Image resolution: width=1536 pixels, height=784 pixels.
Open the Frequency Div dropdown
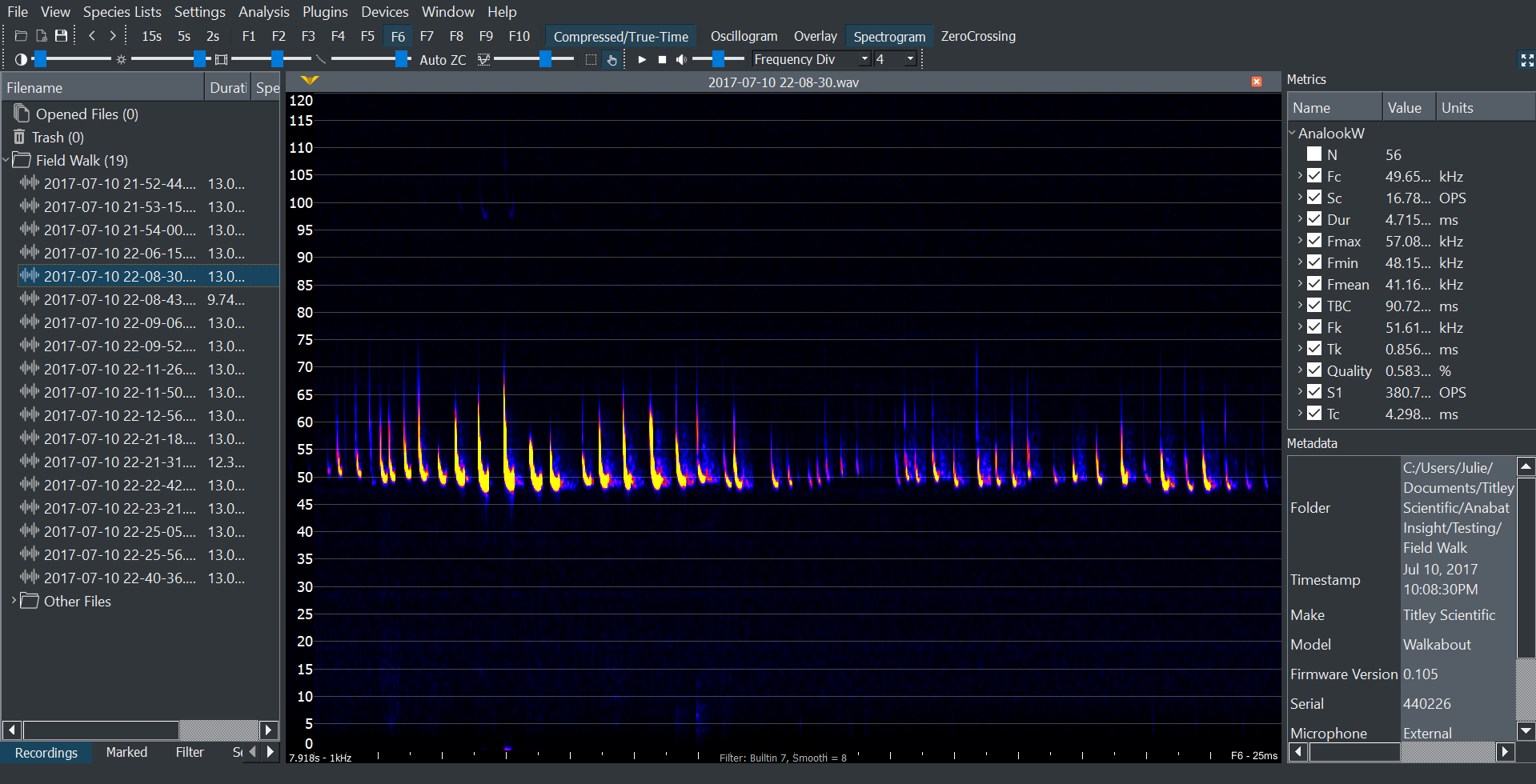click(864, 59)
